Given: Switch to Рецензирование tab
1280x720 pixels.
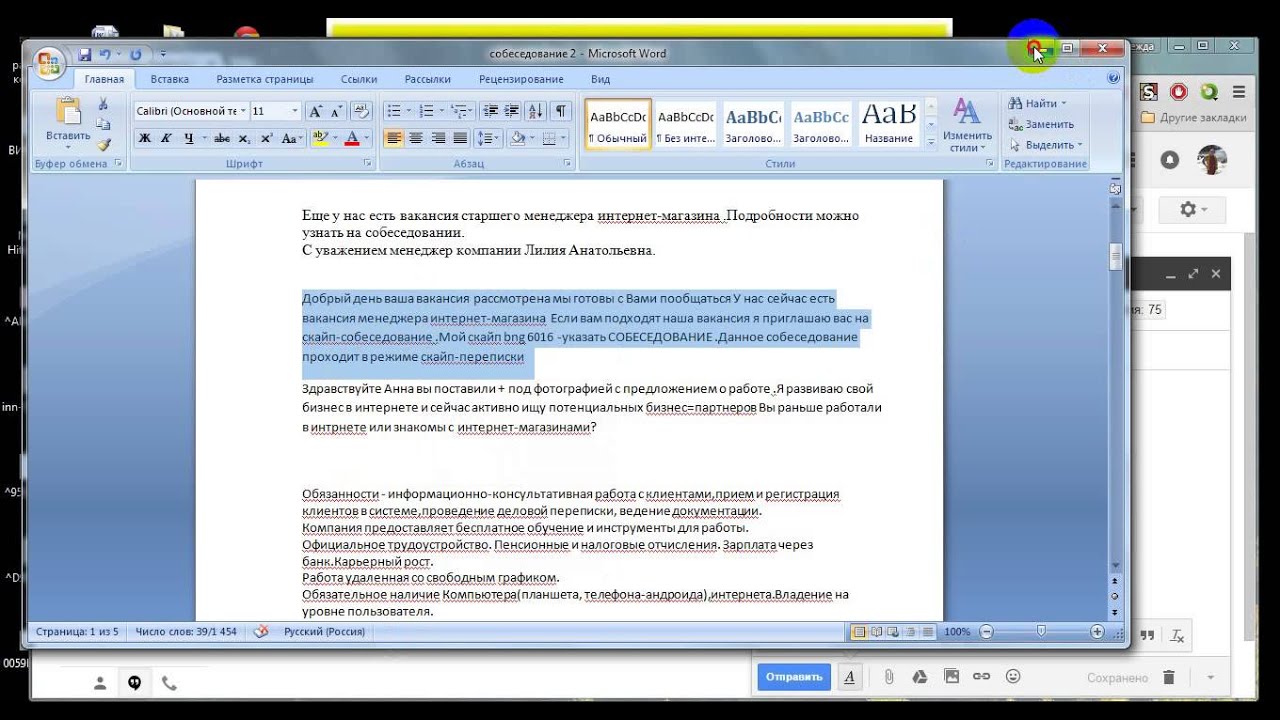Looking at the screenshot, I should 521,79.
